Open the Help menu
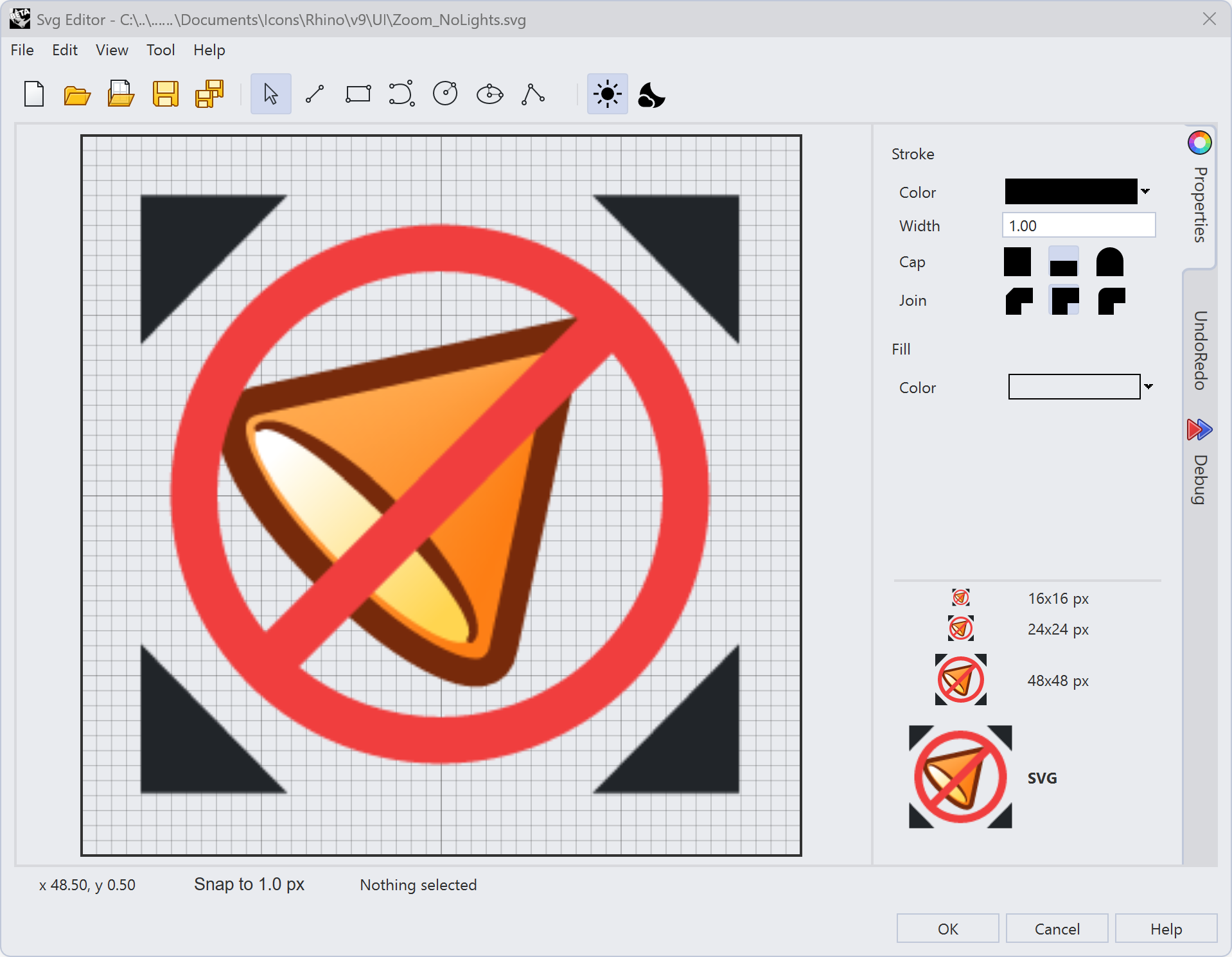The image size is (1232, 957). pyautogui.click(x=209, y=50)
